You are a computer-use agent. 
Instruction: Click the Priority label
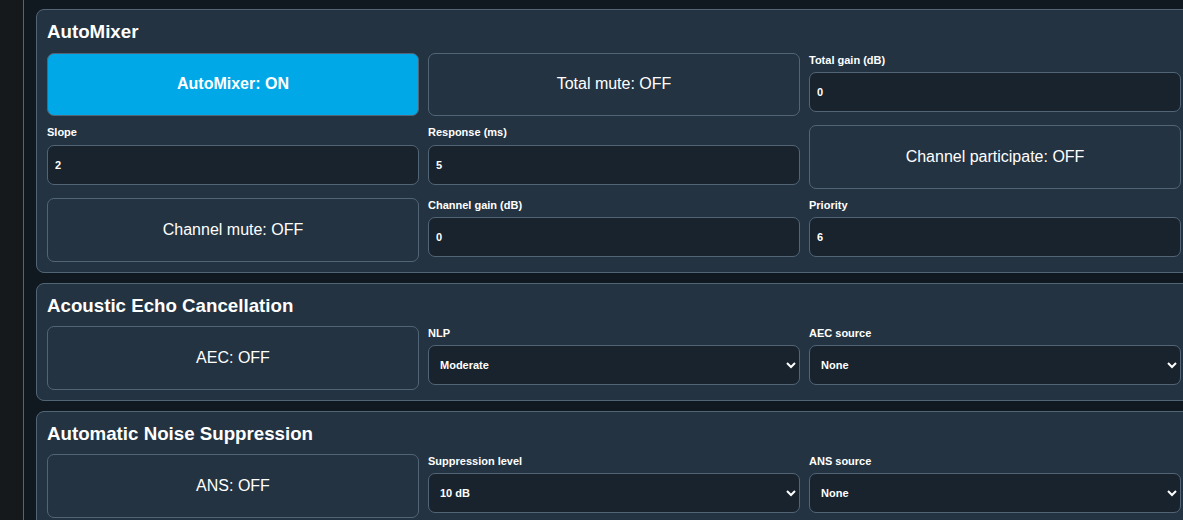coord(828,205)
